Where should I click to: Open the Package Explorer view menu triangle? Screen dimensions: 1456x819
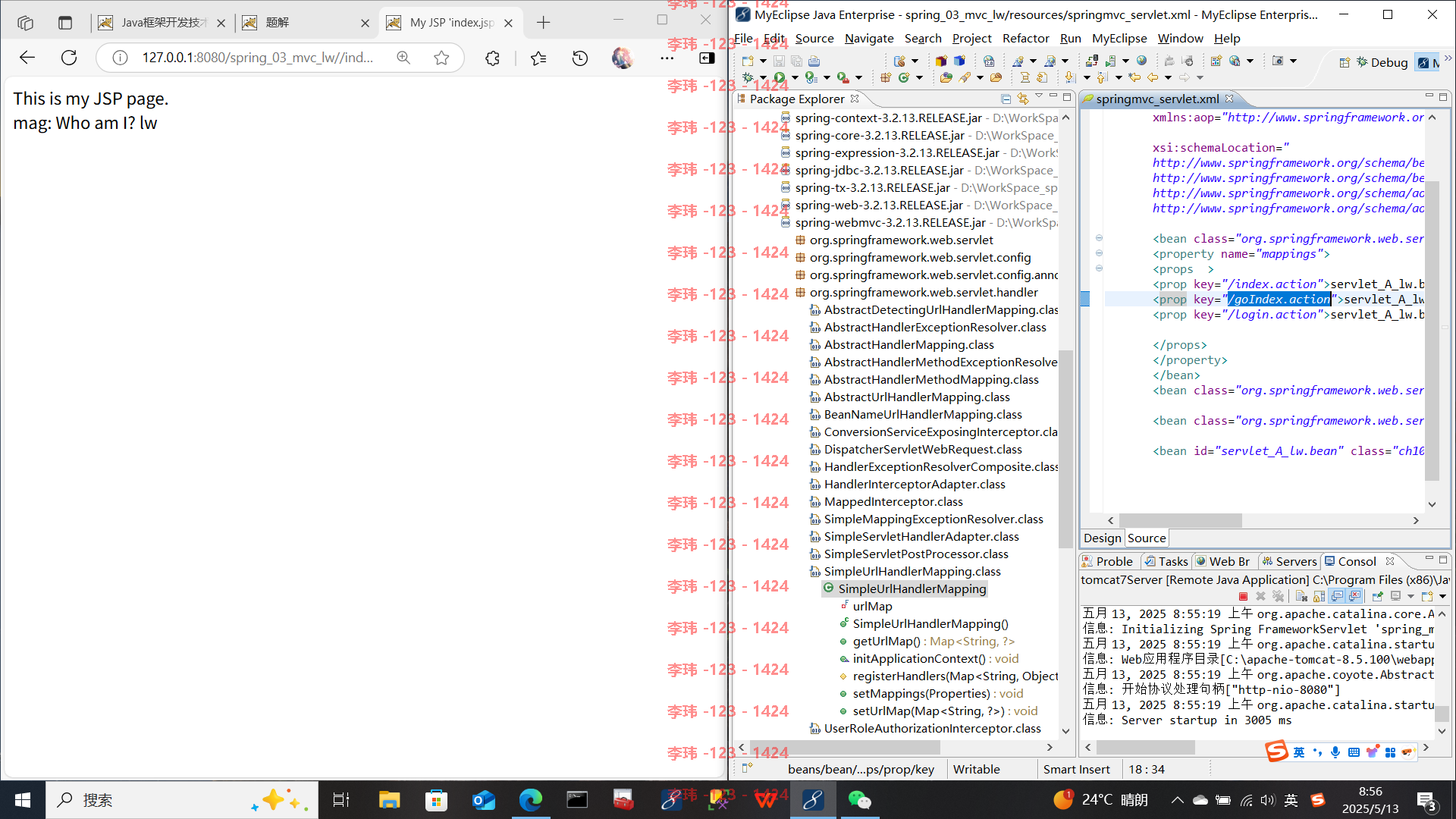[1039, 96]
